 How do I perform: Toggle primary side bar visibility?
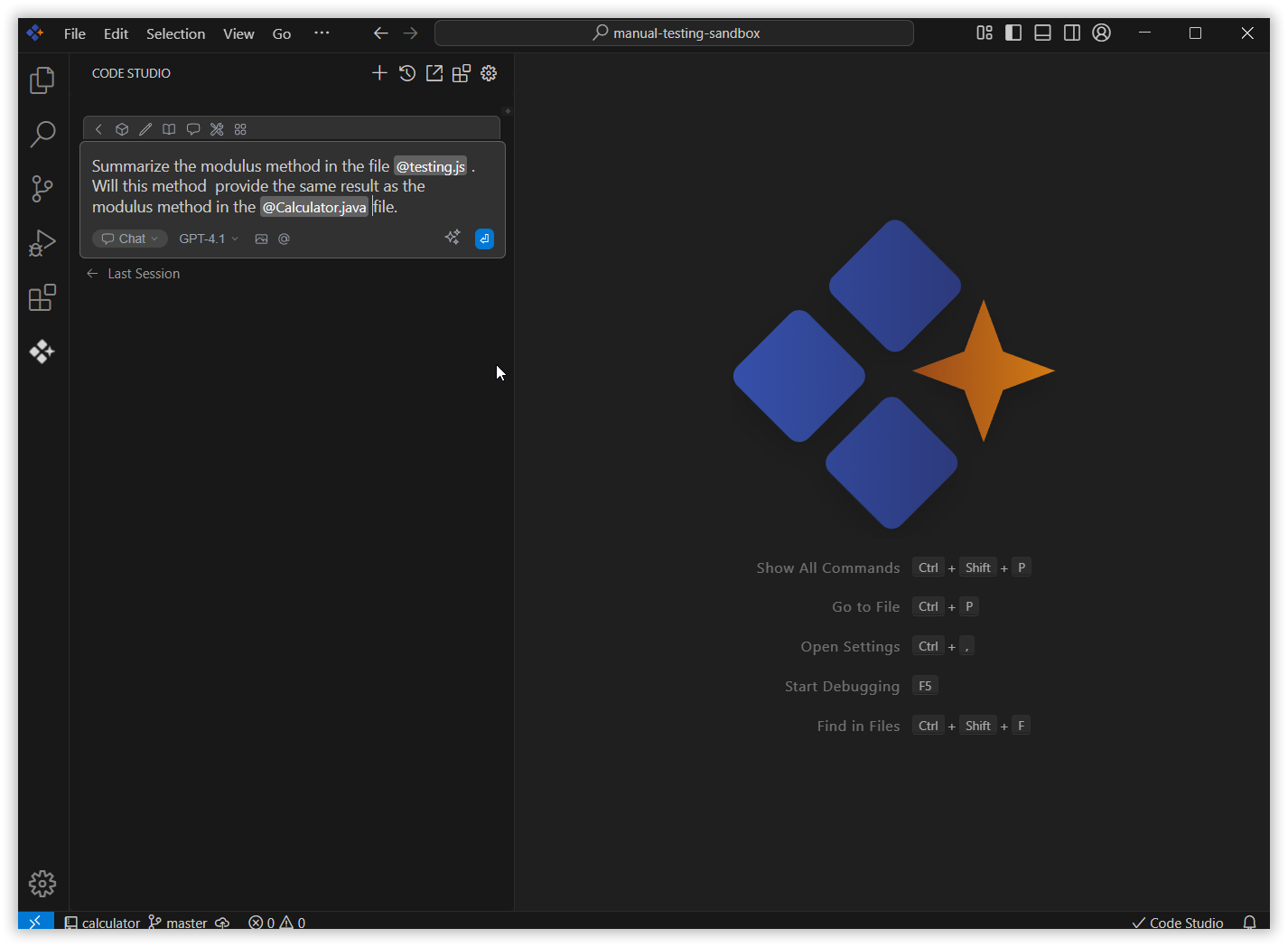[x=1013, y=33]
